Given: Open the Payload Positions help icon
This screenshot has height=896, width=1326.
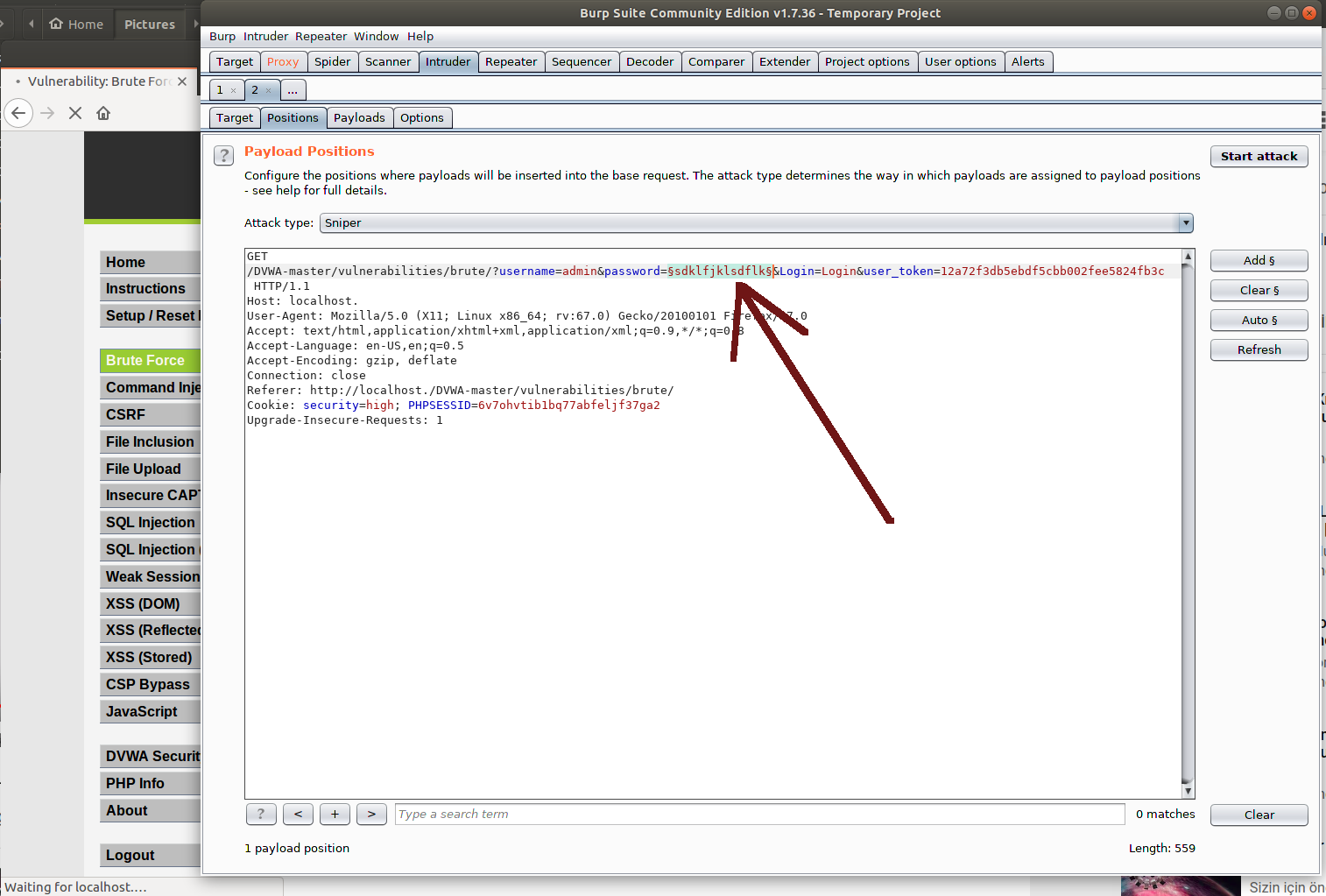Looking at the screenshot, I should (x=224, y=155).
